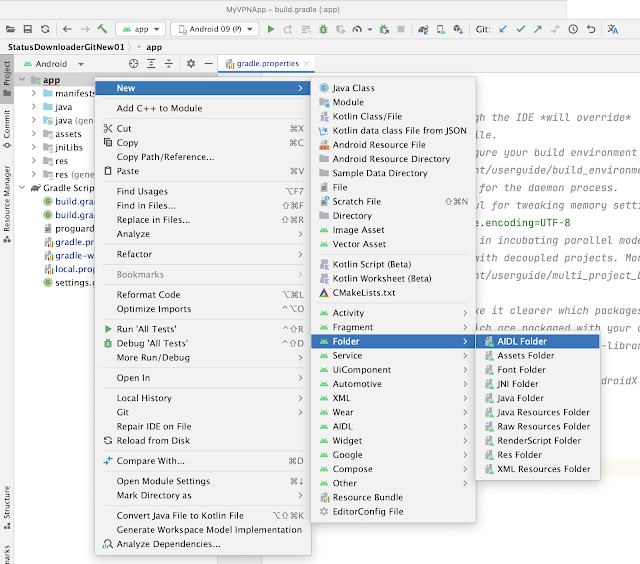This screenshot has height=564, width=640.
Task: Choose Assets Folder option
Action: click(538, 355)
